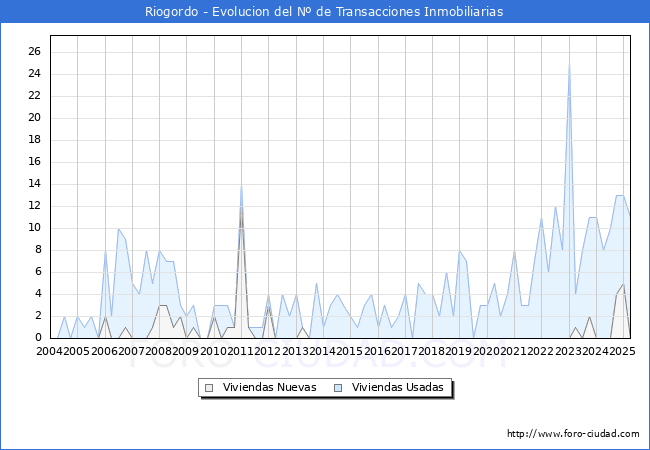Click the x-axis year label 2009
Viewport: 650px width, 450px height.
coord(186,351)
